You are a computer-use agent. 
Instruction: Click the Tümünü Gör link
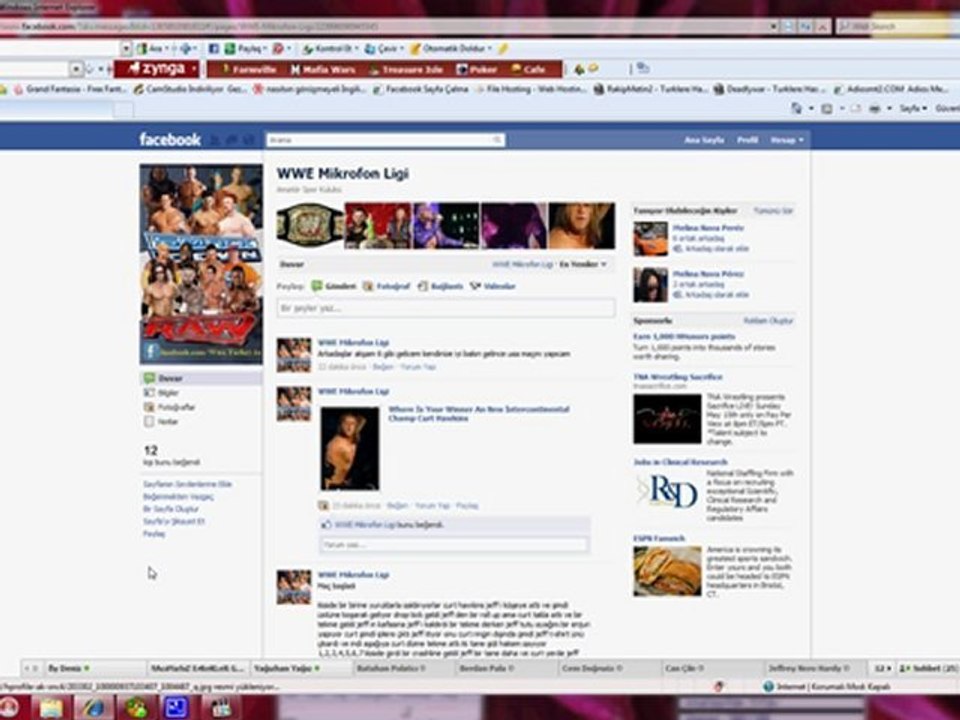click(x=773, y=211)
